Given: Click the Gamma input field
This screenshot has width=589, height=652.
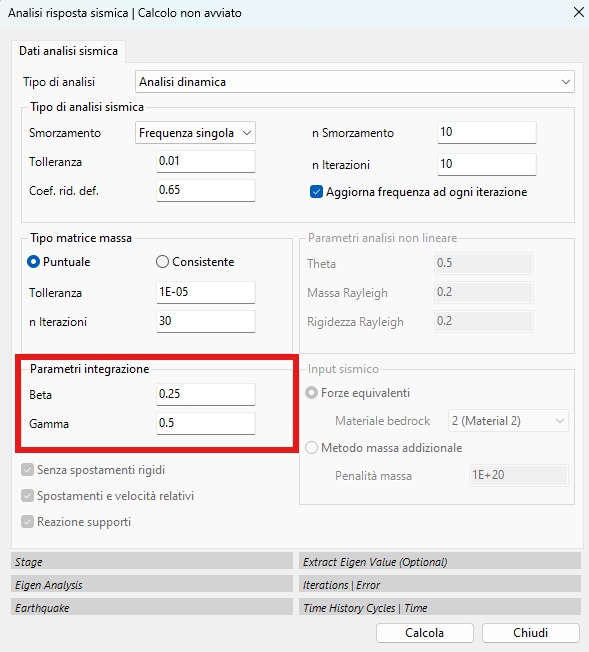Looking at the screenshot, I should point(205,423).
